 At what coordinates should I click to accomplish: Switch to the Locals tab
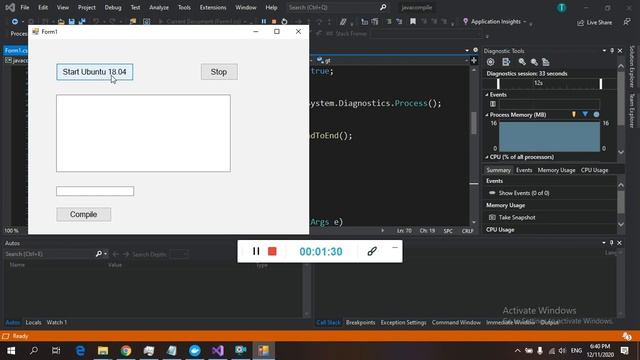(33, 322)
